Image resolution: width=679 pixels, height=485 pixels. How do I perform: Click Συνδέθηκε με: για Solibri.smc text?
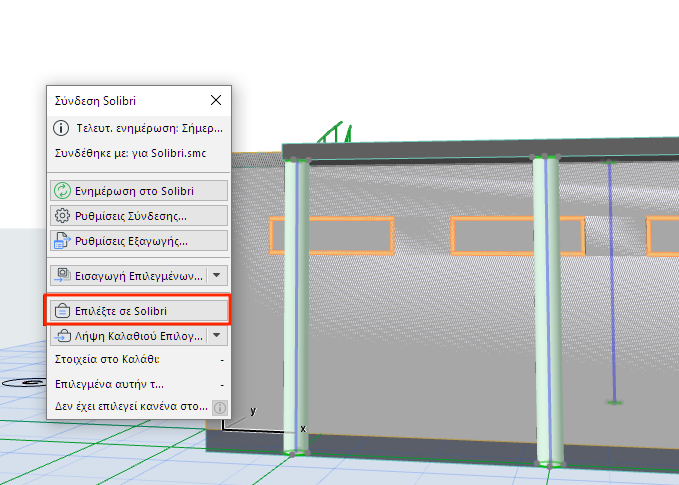tap(130, 153)
